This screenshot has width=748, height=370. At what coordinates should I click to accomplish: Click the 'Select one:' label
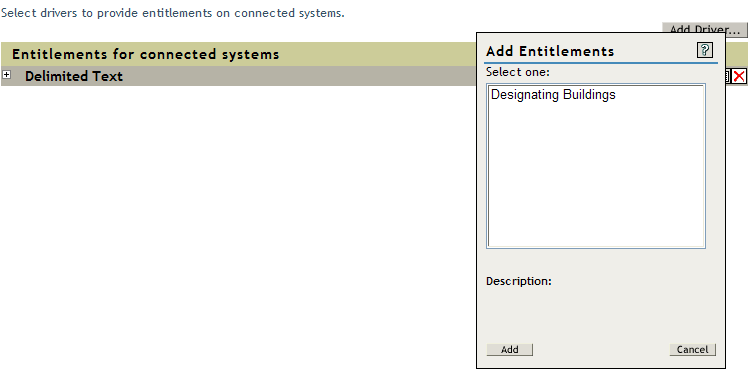(518, 72)
